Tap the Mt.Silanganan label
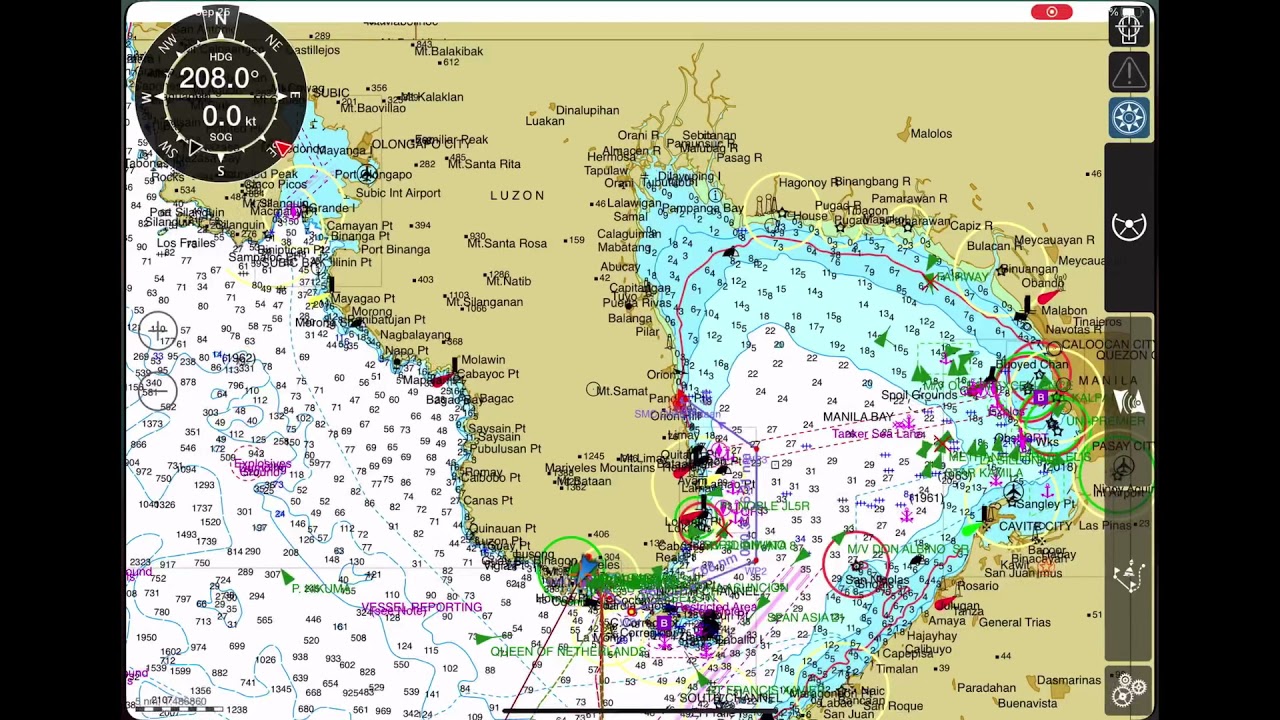 pyautogui.click(x=486, y=302)
